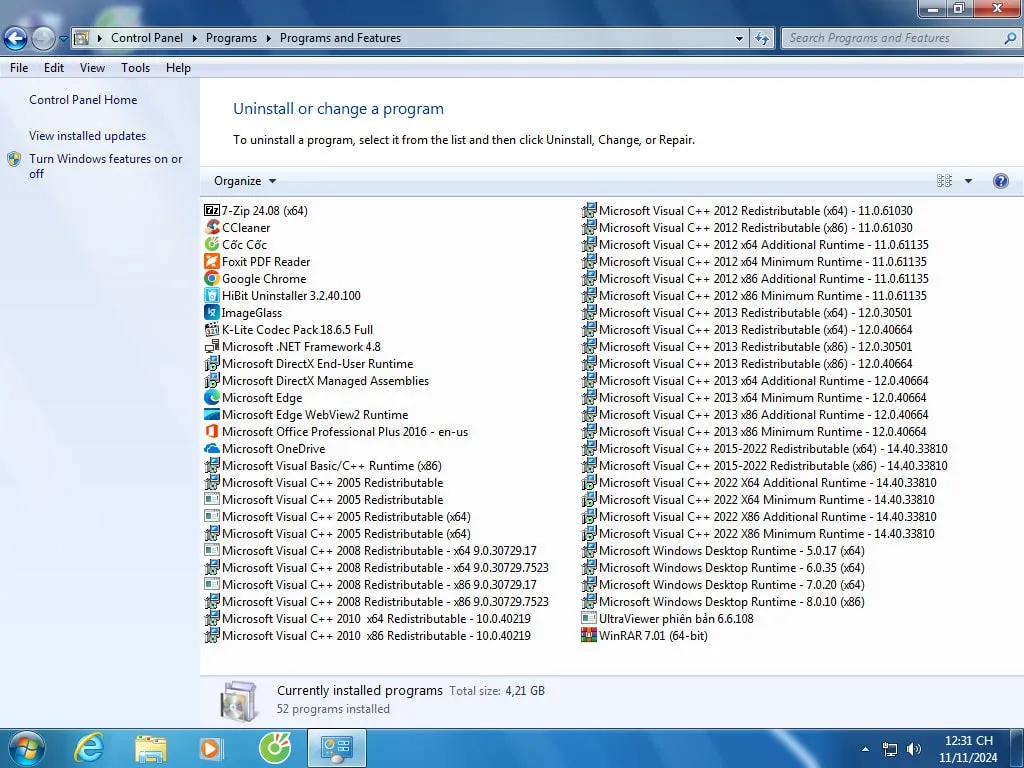
Task: Click View installed updates link
Action: click(87, 136)
